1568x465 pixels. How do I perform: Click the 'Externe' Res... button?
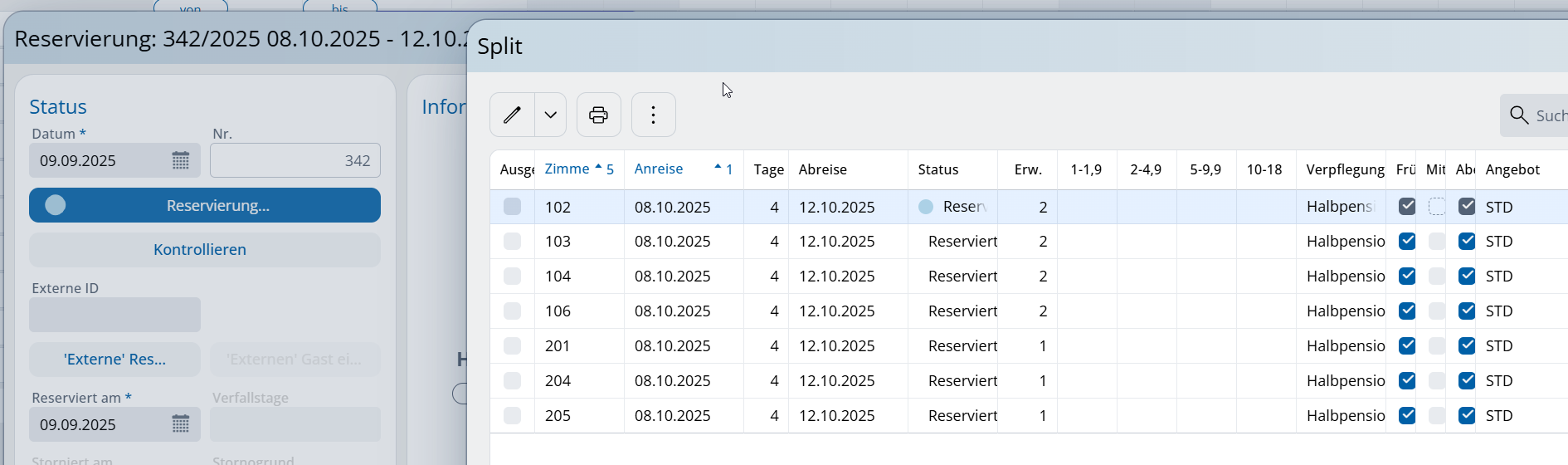114,360
